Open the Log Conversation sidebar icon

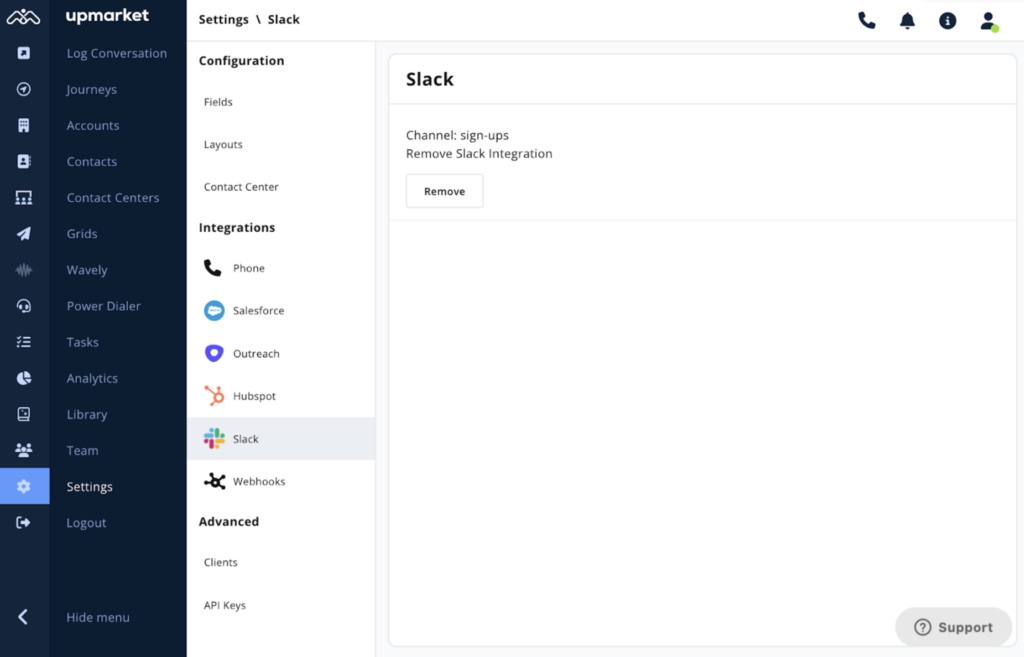[x=24, y=53]
